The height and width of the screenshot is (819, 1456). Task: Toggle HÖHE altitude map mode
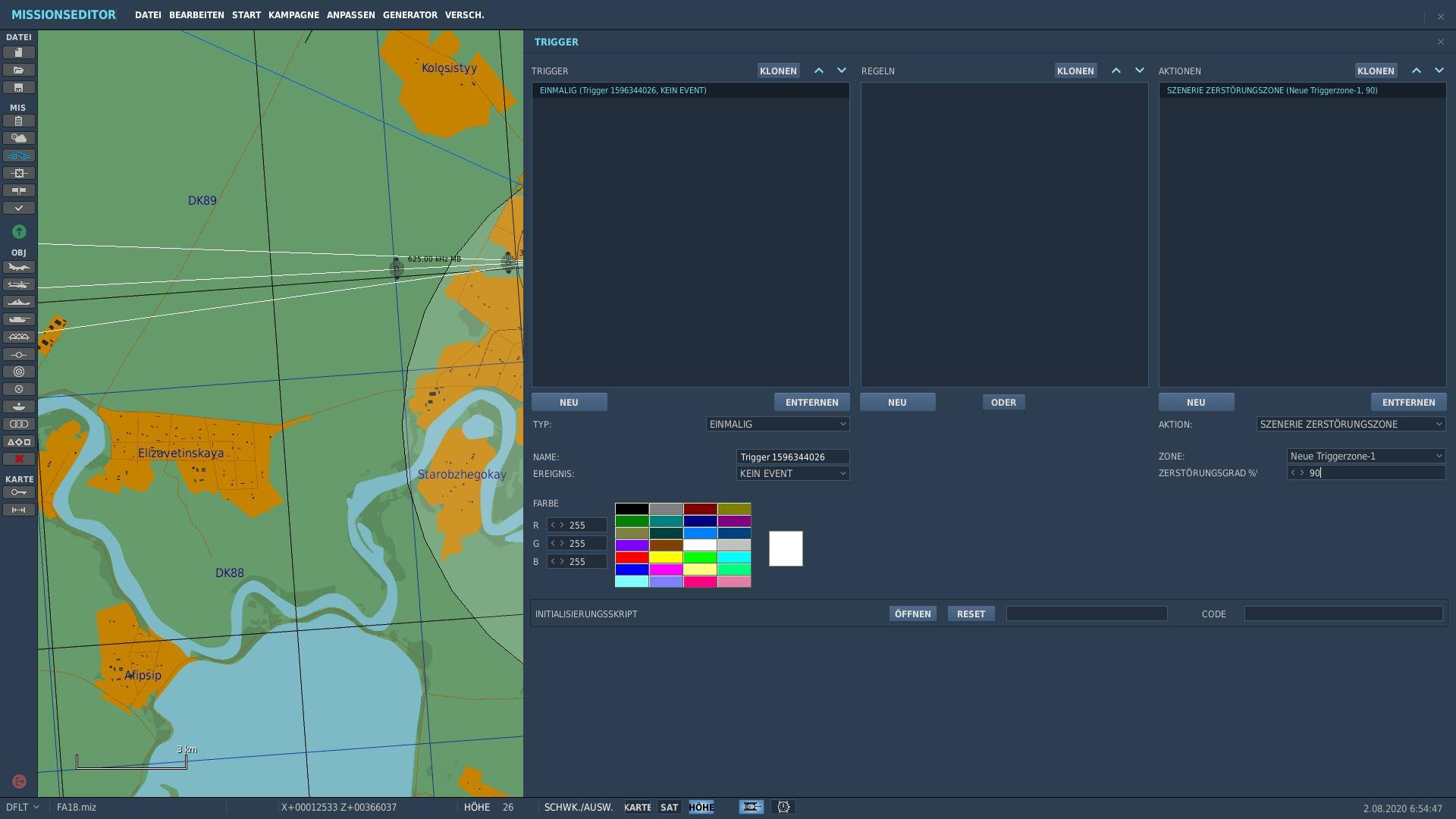coord(701,807)
